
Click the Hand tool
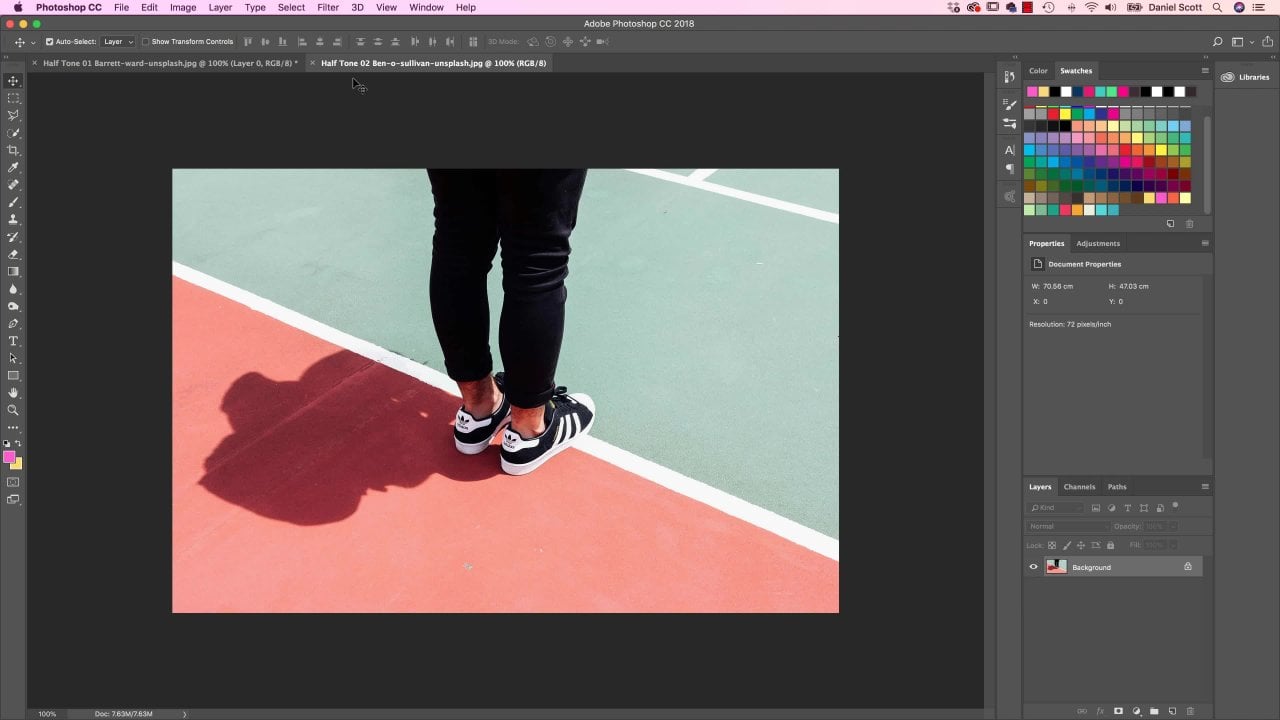13,393
